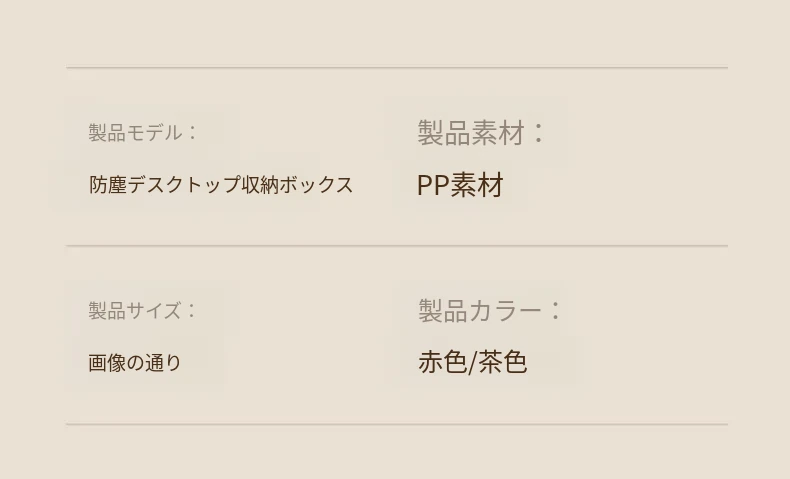
Task: Click デスクトップ in the model name
Action: (184, 185)
